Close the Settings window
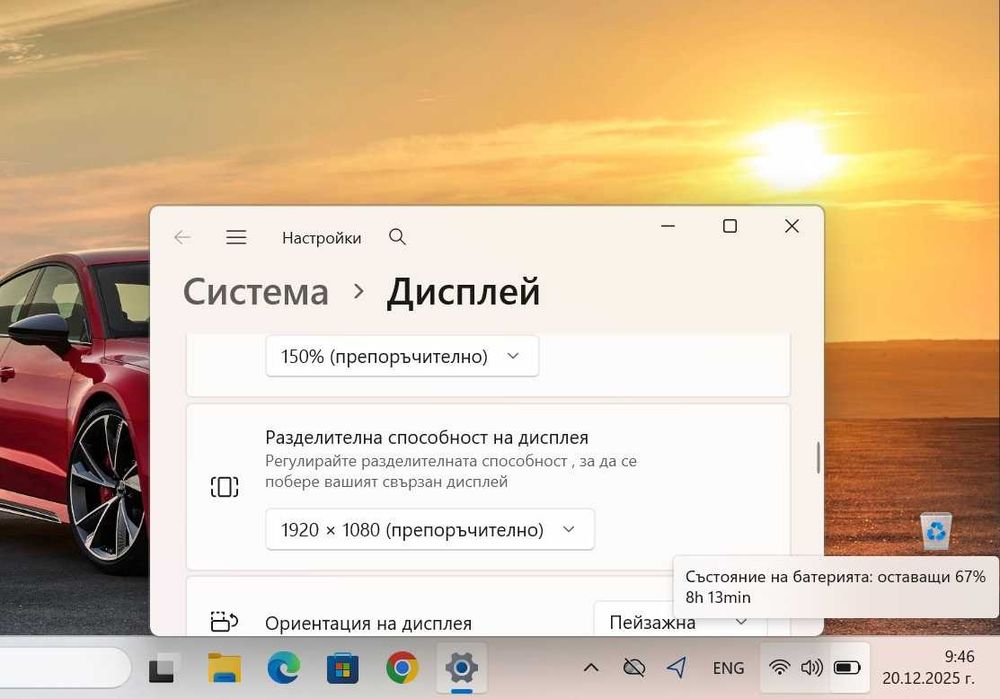Image resolution: width=1000 pixels, height=699 pixels. [x=791, y=226]
